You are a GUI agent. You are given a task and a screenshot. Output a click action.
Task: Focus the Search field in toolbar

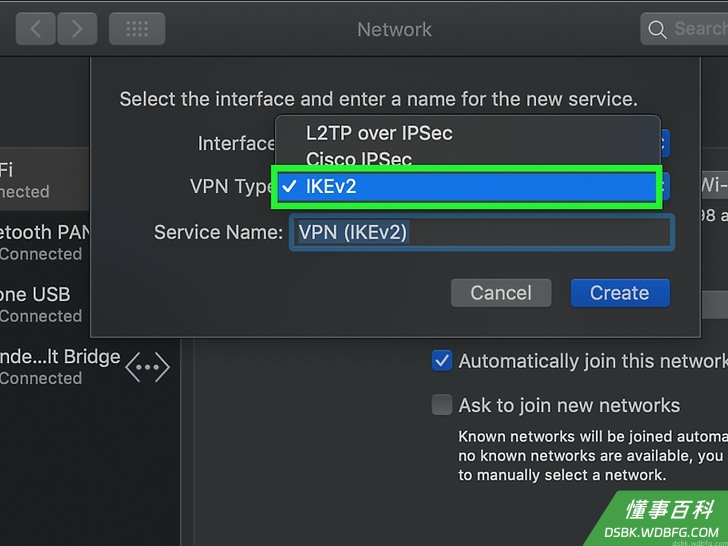tap(684, 29)
